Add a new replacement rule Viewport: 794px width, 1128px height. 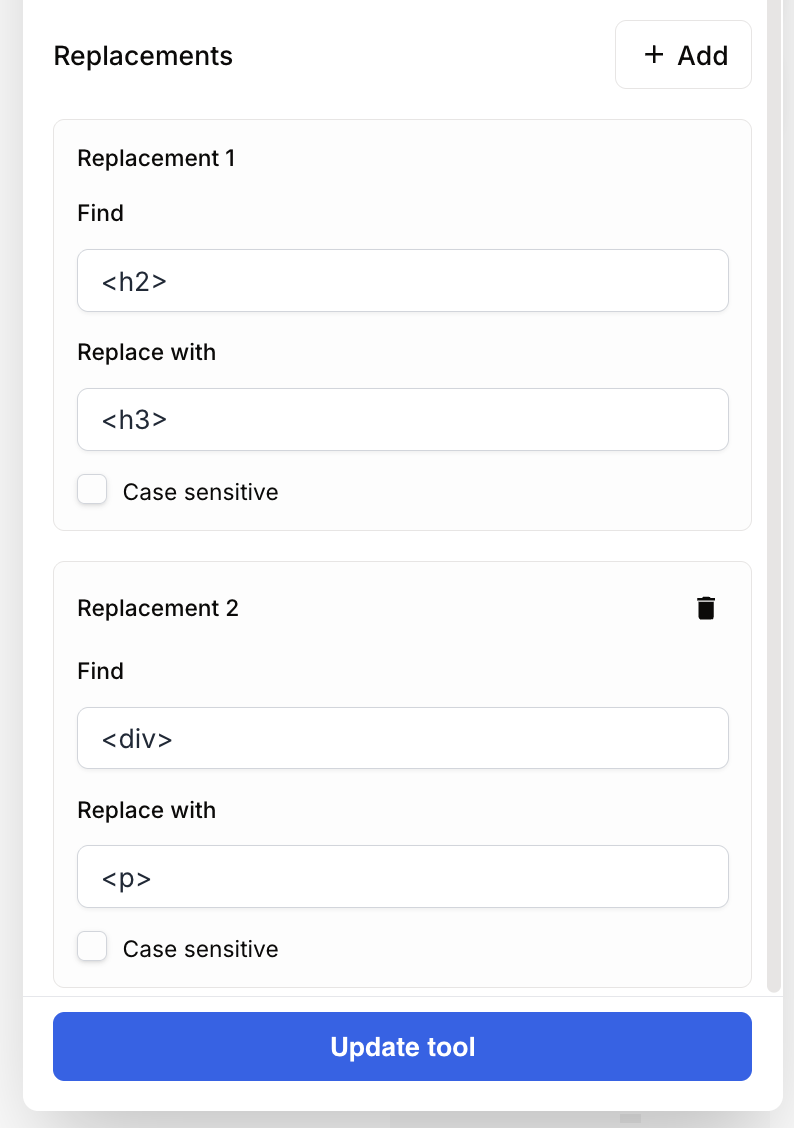point(683,55)
